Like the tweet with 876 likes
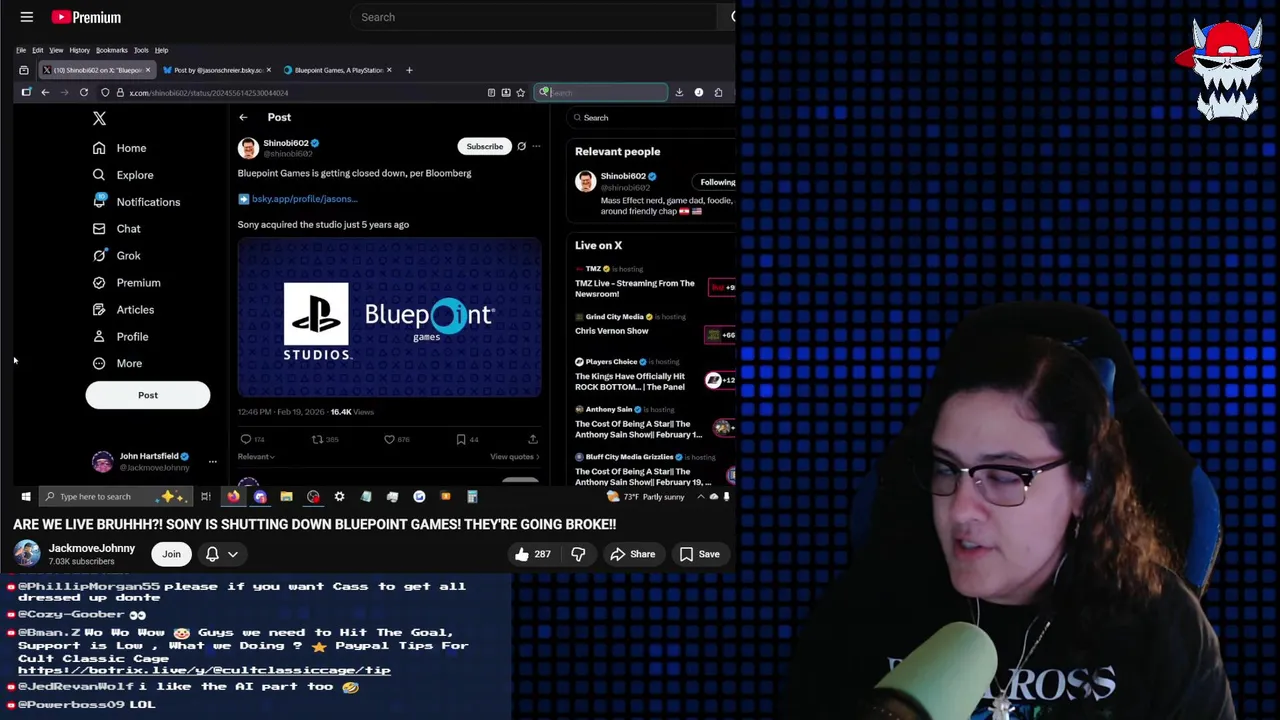Viewport: 1280px width, 720px height. [x=389, y=439]
